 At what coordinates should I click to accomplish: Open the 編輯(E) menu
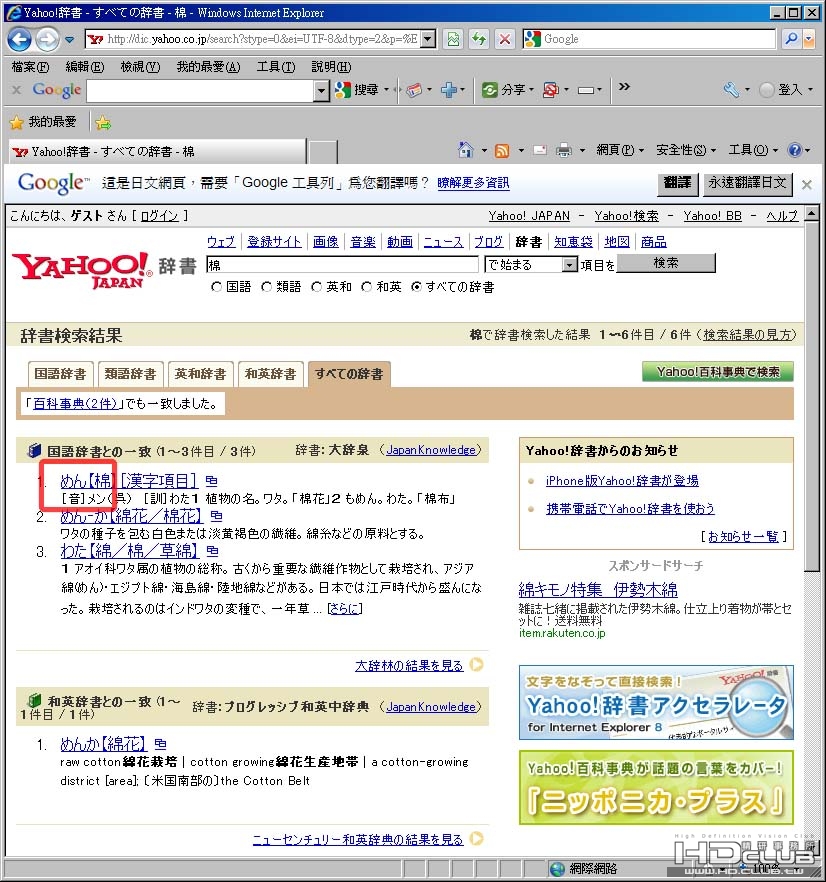point(85,67)
